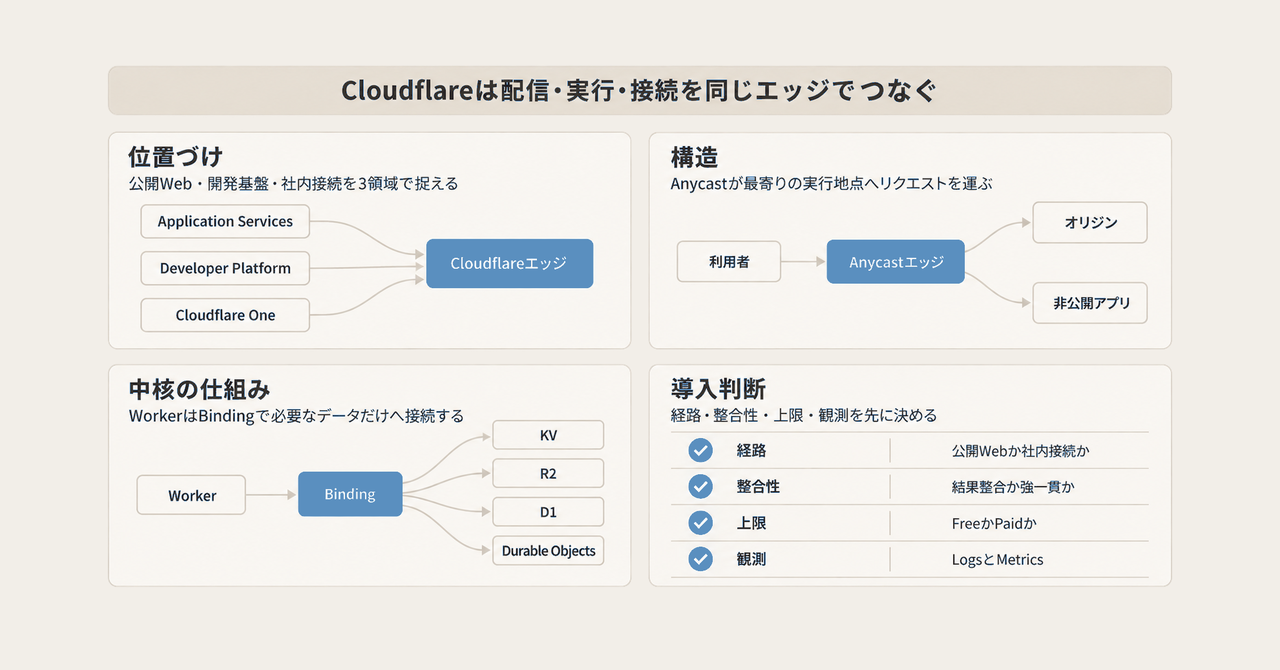This screenshot has width=1280, height=670.
Task: Select the Developer Platform box
Action: (225, 268)
